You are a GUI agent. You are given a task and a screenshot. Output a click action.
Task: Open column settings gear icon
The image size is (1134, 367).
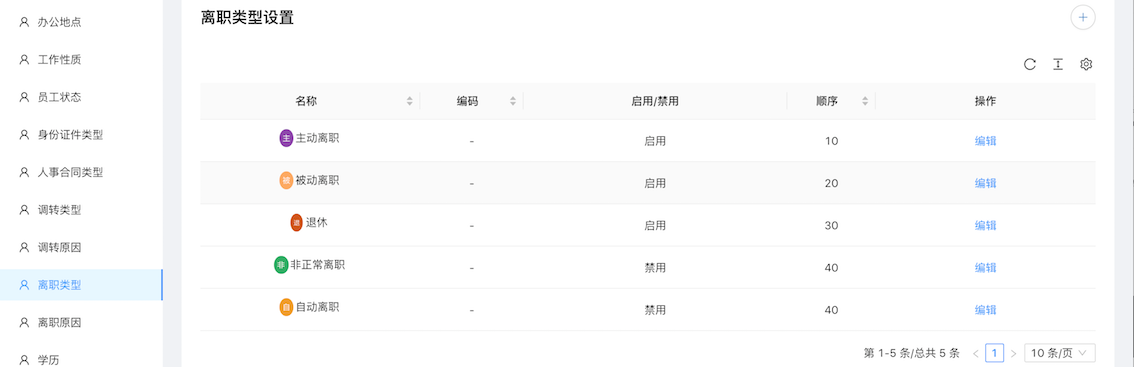(x=1086, y=64)
